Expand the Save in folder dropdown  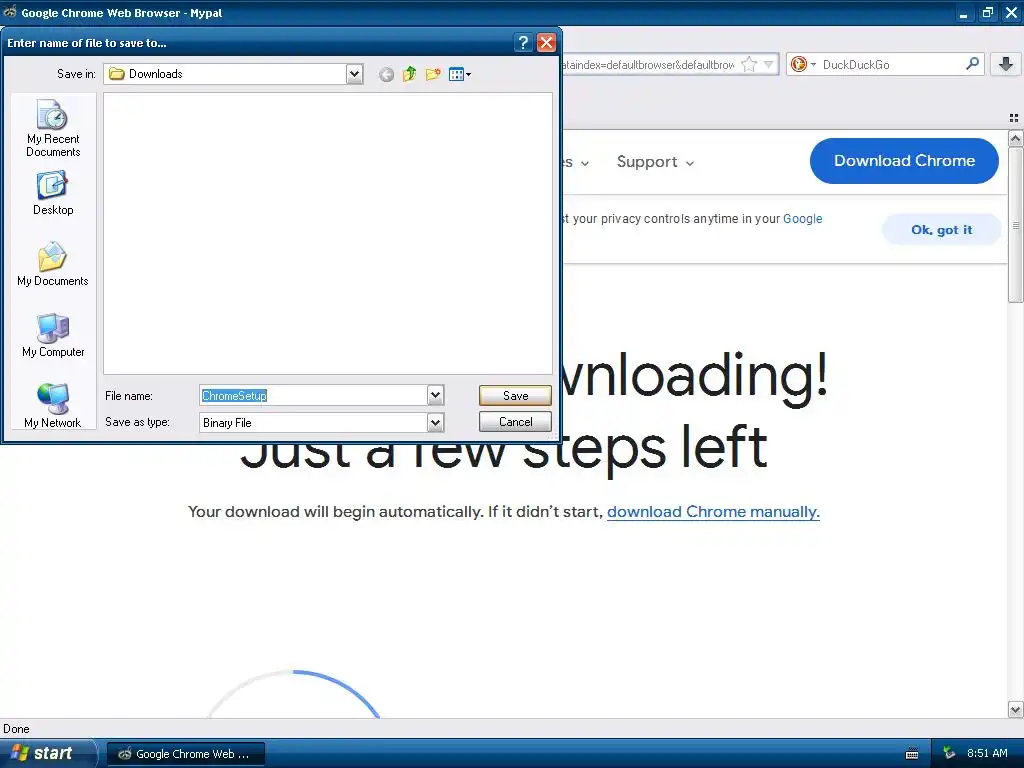pos(354,74)
